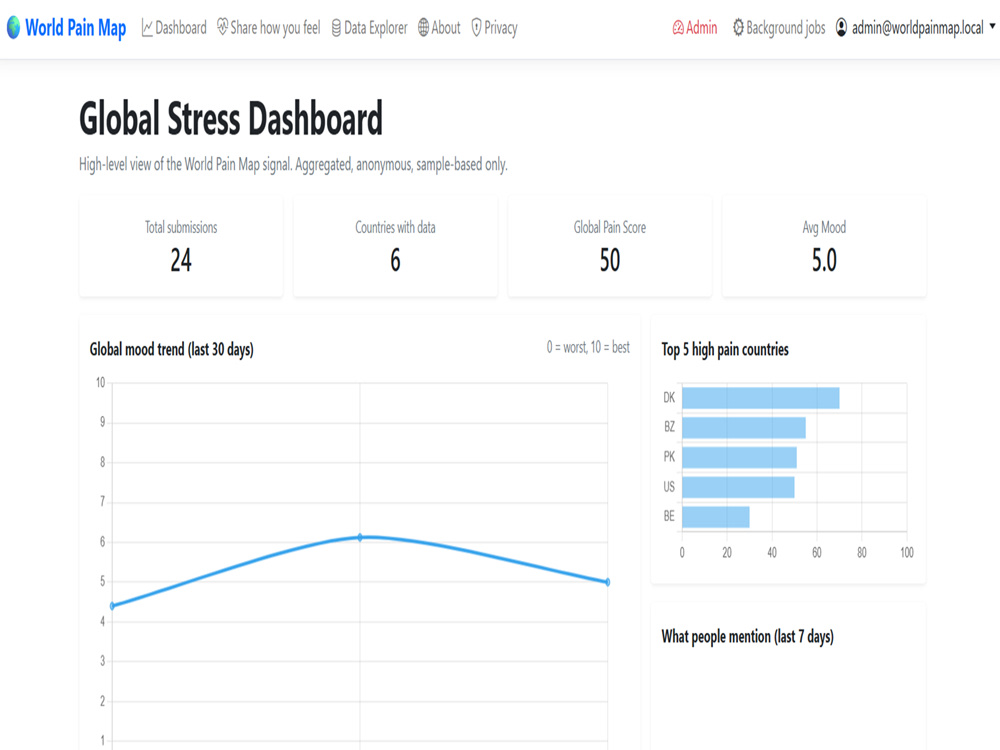Open Background jobs page

[779, 28]
